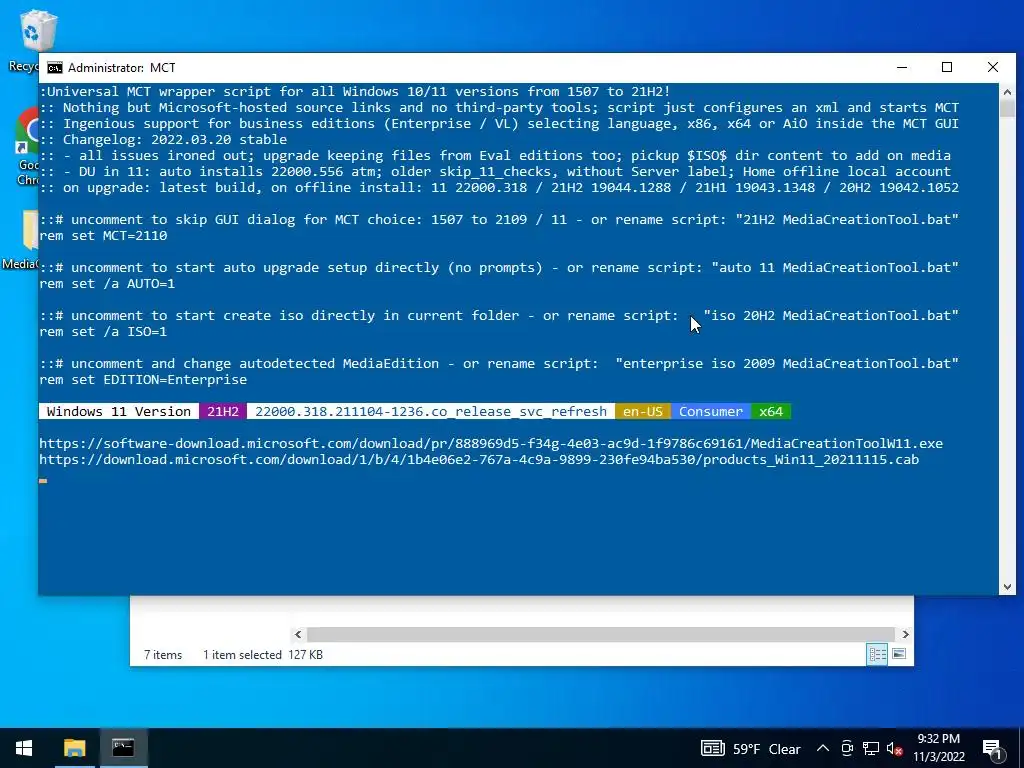Switch Explorer to details view icon
This screenshot has height=768, width=1024.
click(x=877, y=654)
